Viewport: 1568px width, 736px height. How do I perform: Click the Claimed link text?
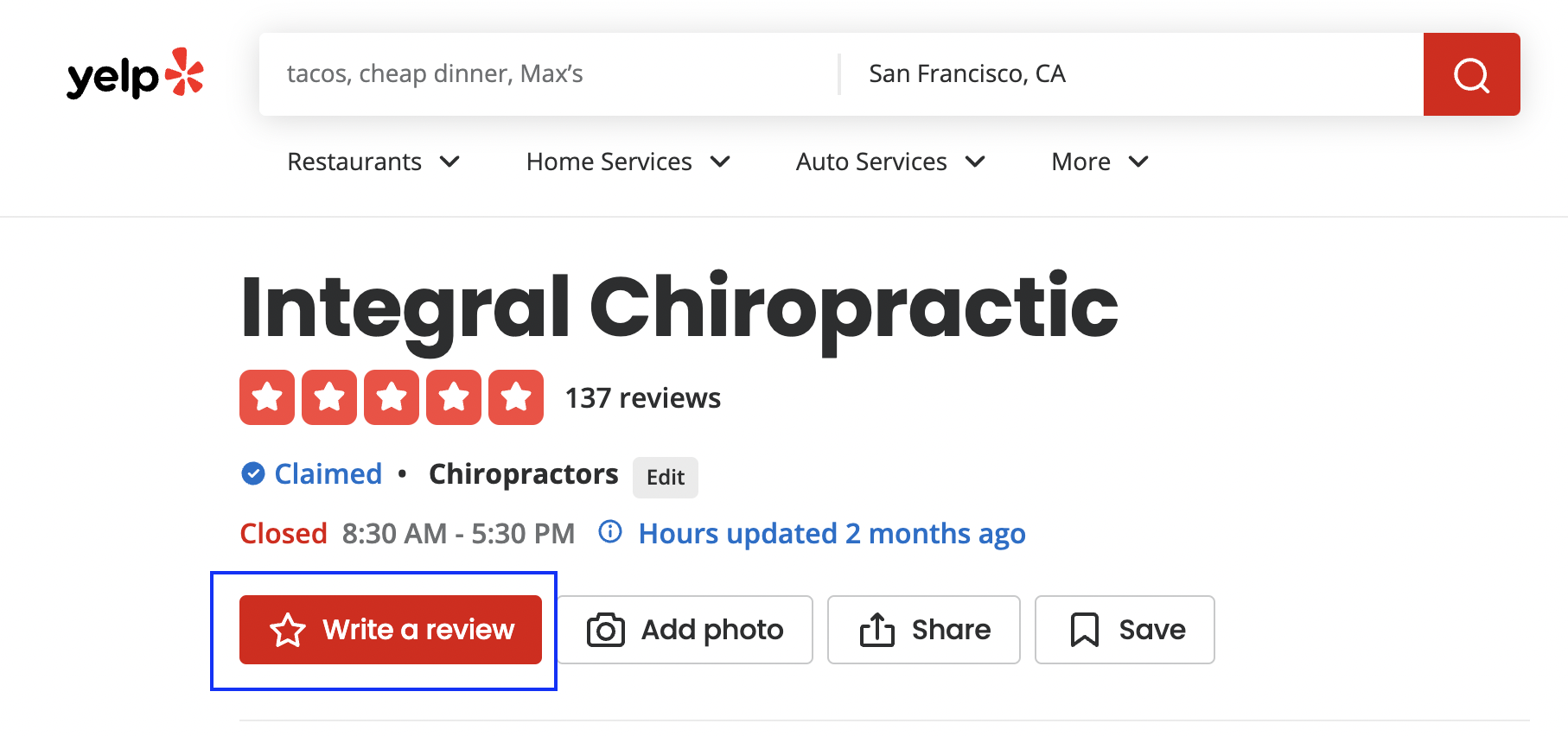click(x=328, y=474)
